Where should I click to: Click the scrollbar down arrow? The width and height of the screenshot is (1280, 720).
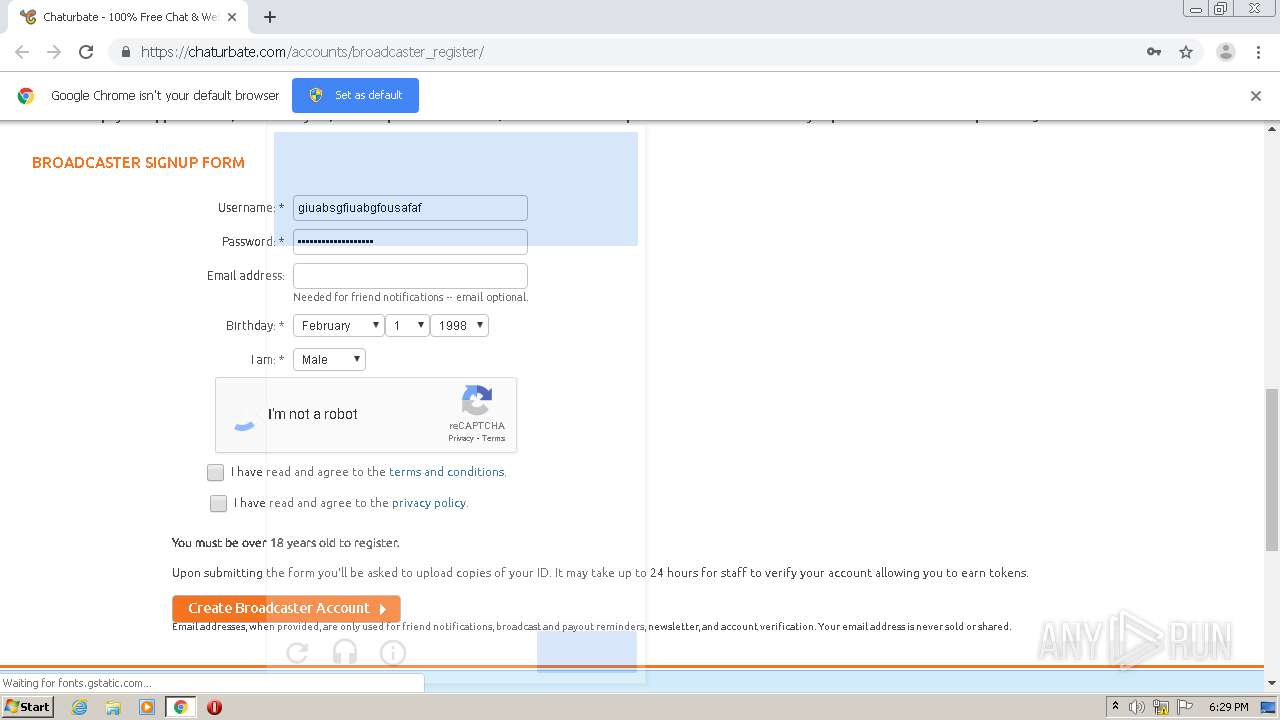click(1272, 683)
